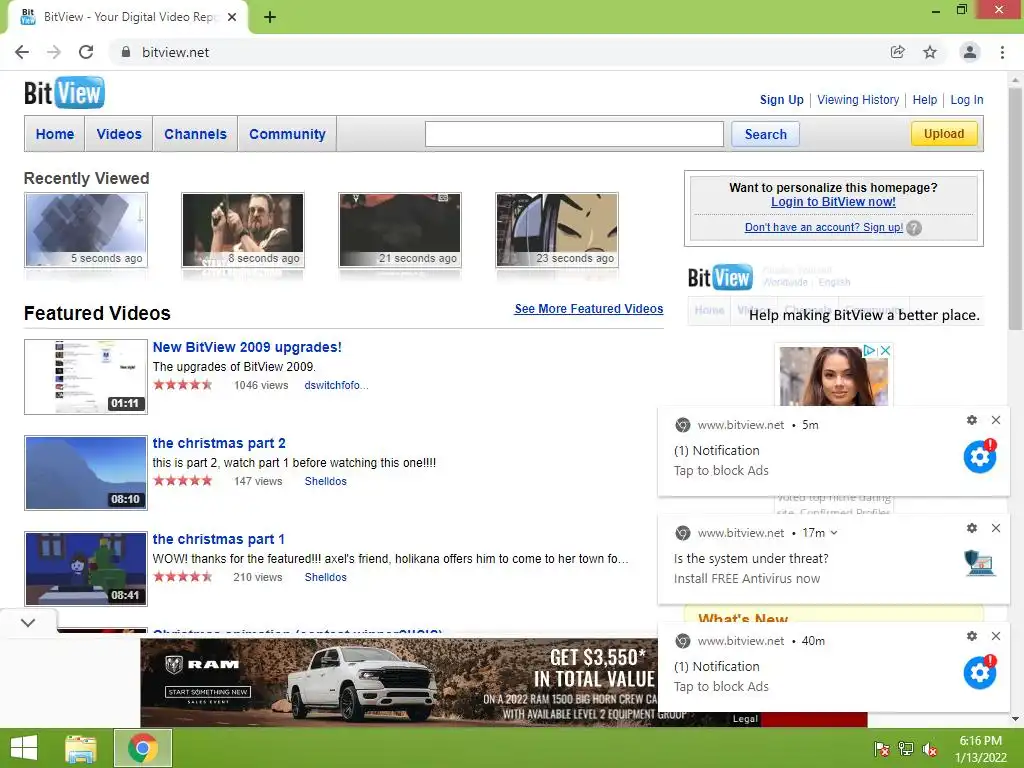Focus the video search input field
The height and width of the screenshot is (768, 1024).
point(574,134)
